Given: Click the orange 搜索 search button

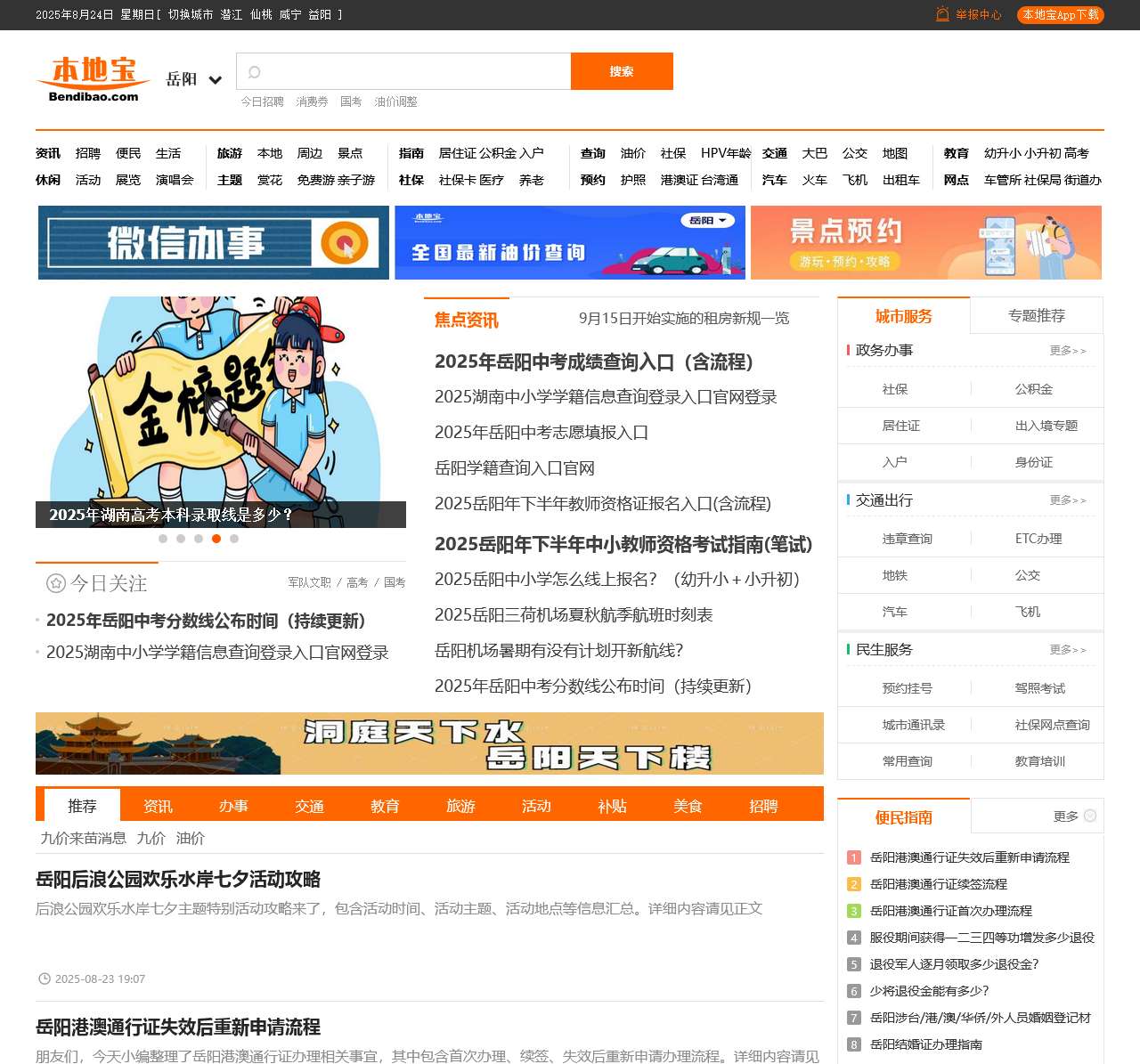Looking at the screenshot, I should coord(622,71).
